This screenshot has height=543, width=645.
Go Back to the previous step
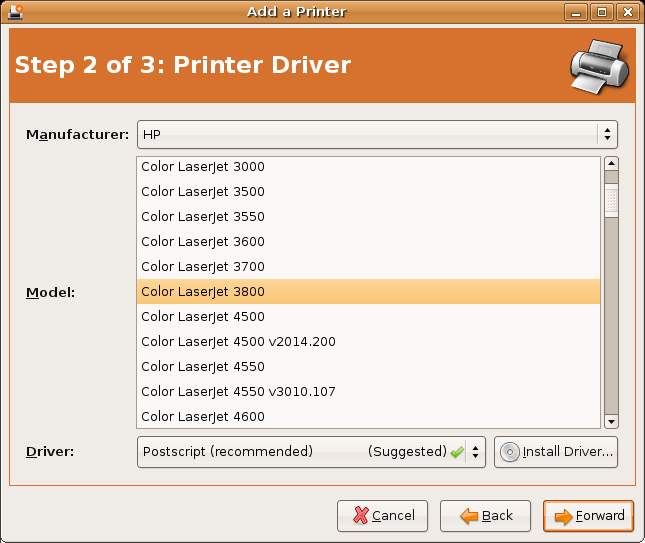pos(485,516)
